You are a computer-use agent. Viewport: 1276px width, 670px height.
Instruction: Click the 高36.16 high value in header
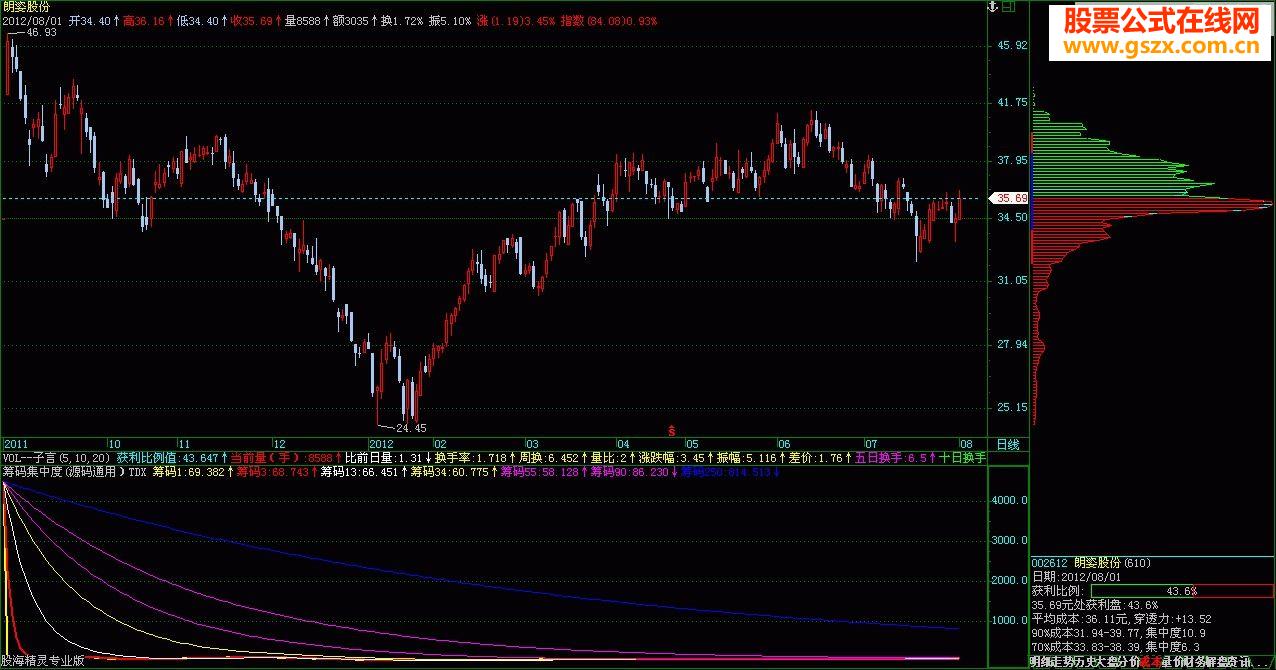tap(143, 20)
